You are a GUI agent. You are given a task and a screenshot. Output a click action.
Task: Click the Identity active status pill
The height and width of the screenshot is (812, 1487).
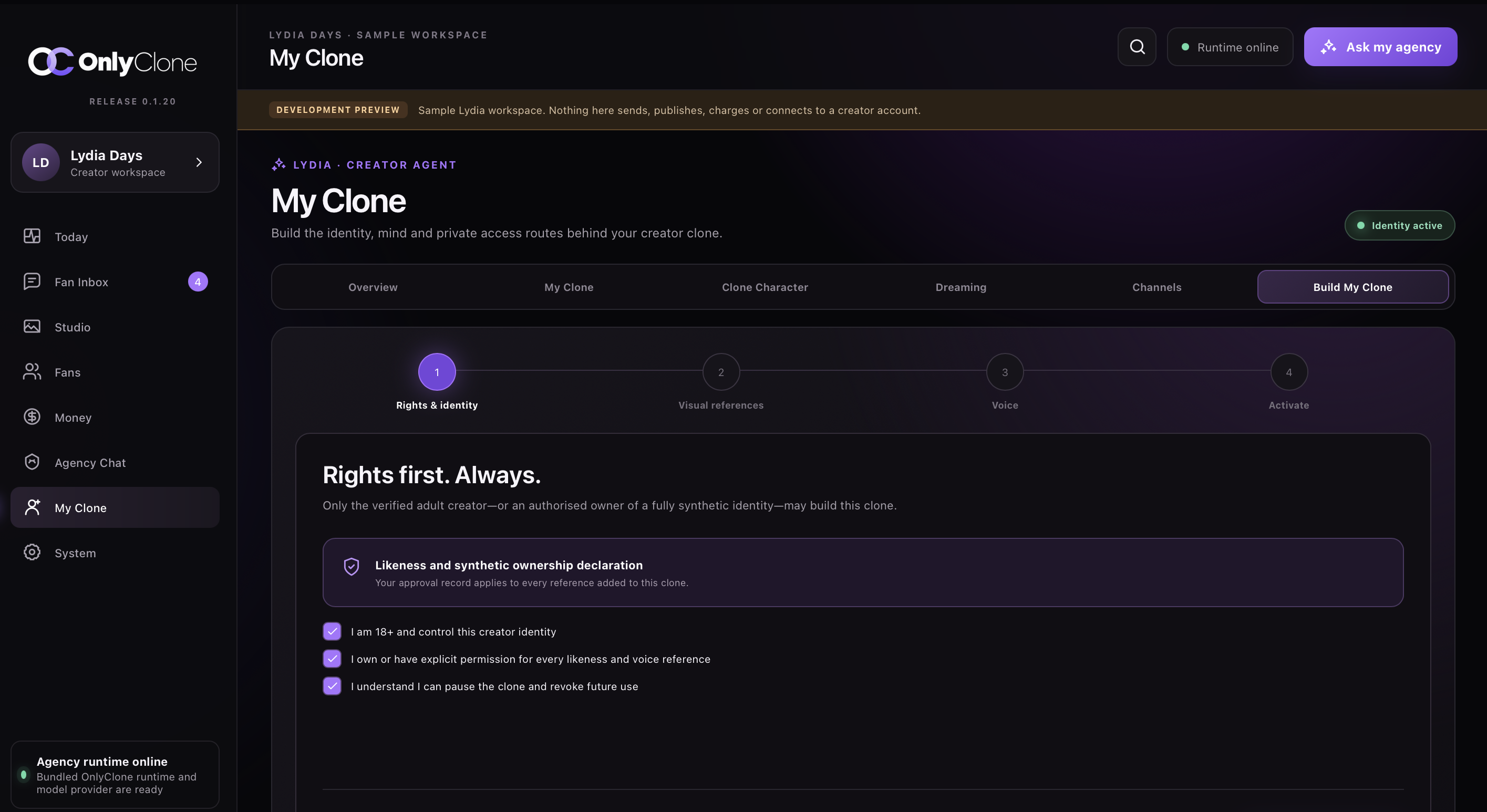coord(1399,225)
